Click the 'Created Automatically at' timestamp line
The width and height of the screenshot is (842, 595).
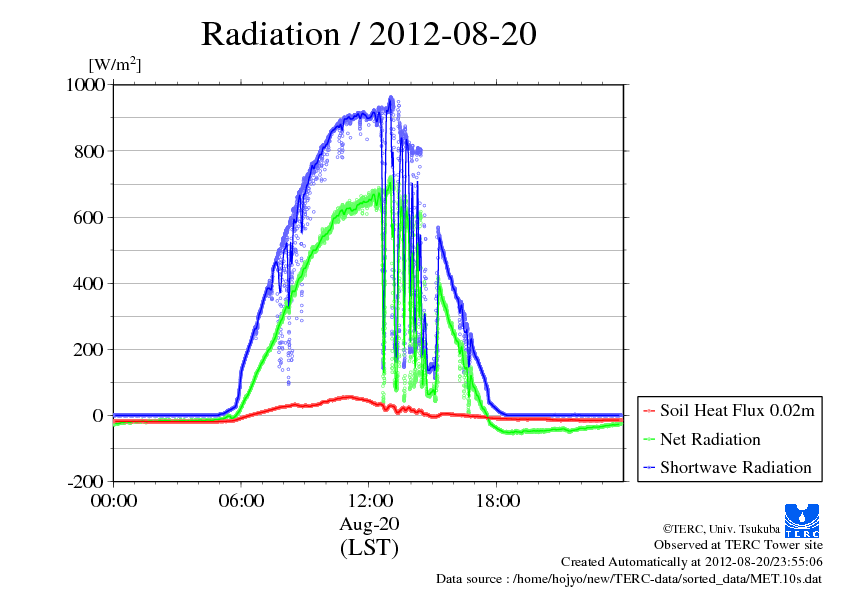(x=692, y=562)
